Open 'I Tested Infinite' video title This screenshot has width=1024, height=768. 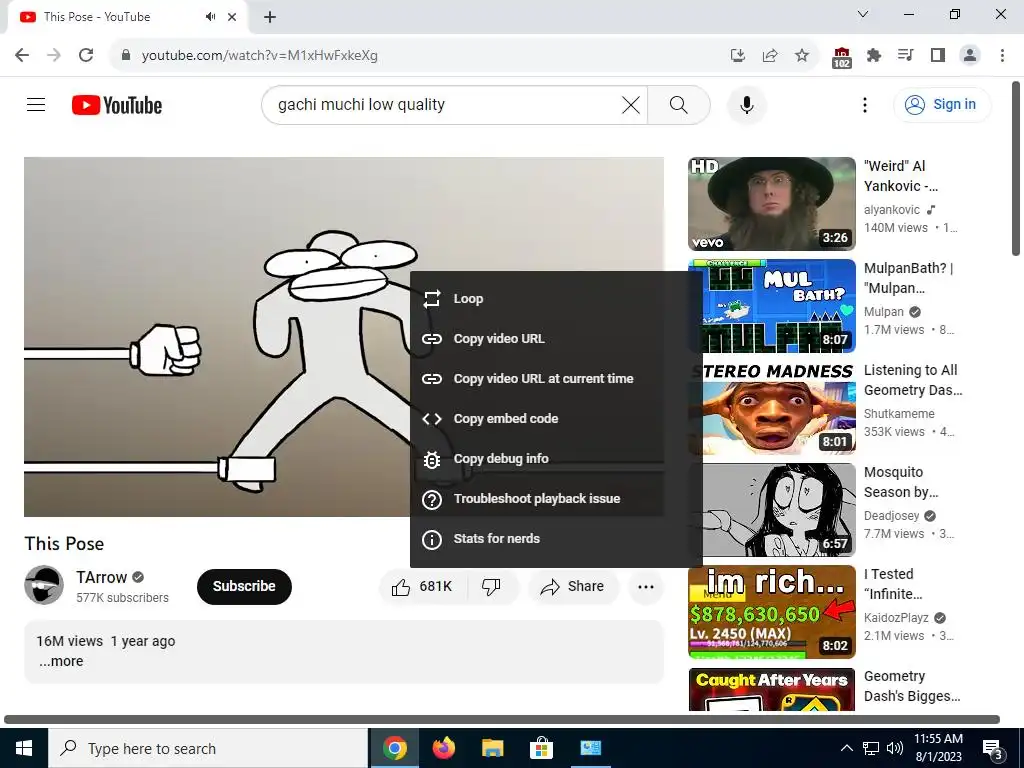(893, 584)
